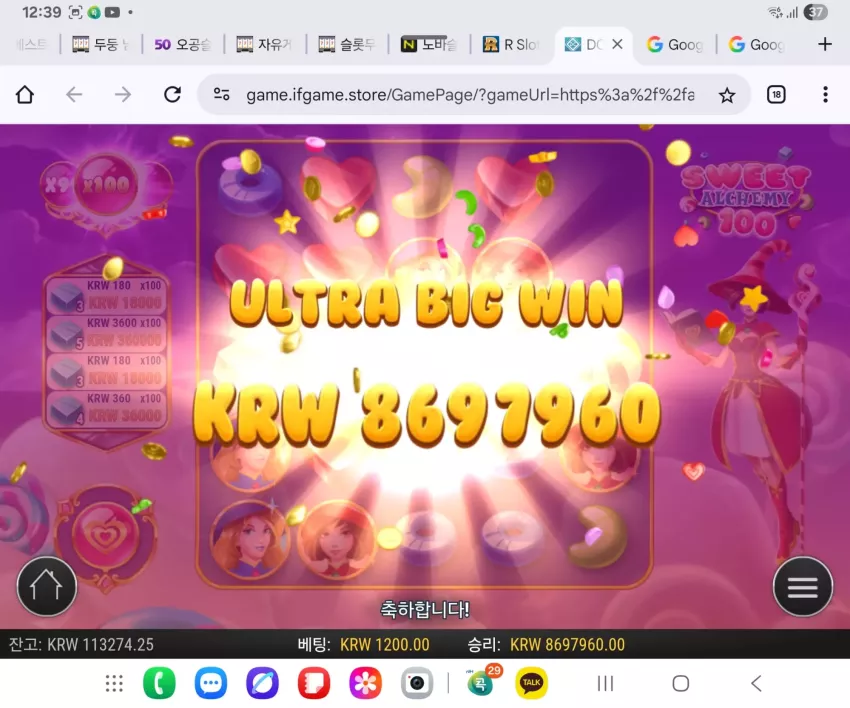This screenshot has height=708, width=850.
Task: Tap the Android back navigation button
Action: (756, 684)
